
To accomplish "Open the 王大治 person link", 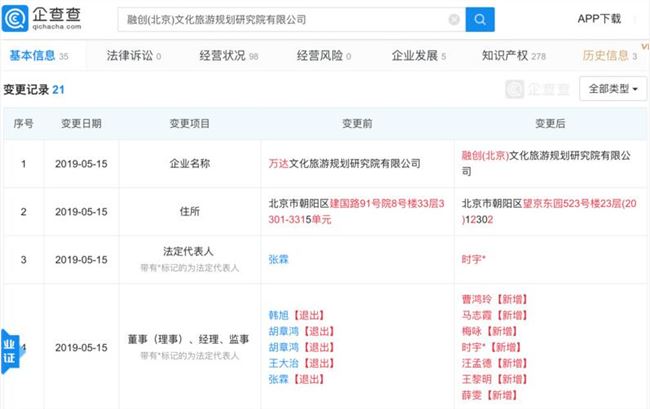I will [283, 363].
